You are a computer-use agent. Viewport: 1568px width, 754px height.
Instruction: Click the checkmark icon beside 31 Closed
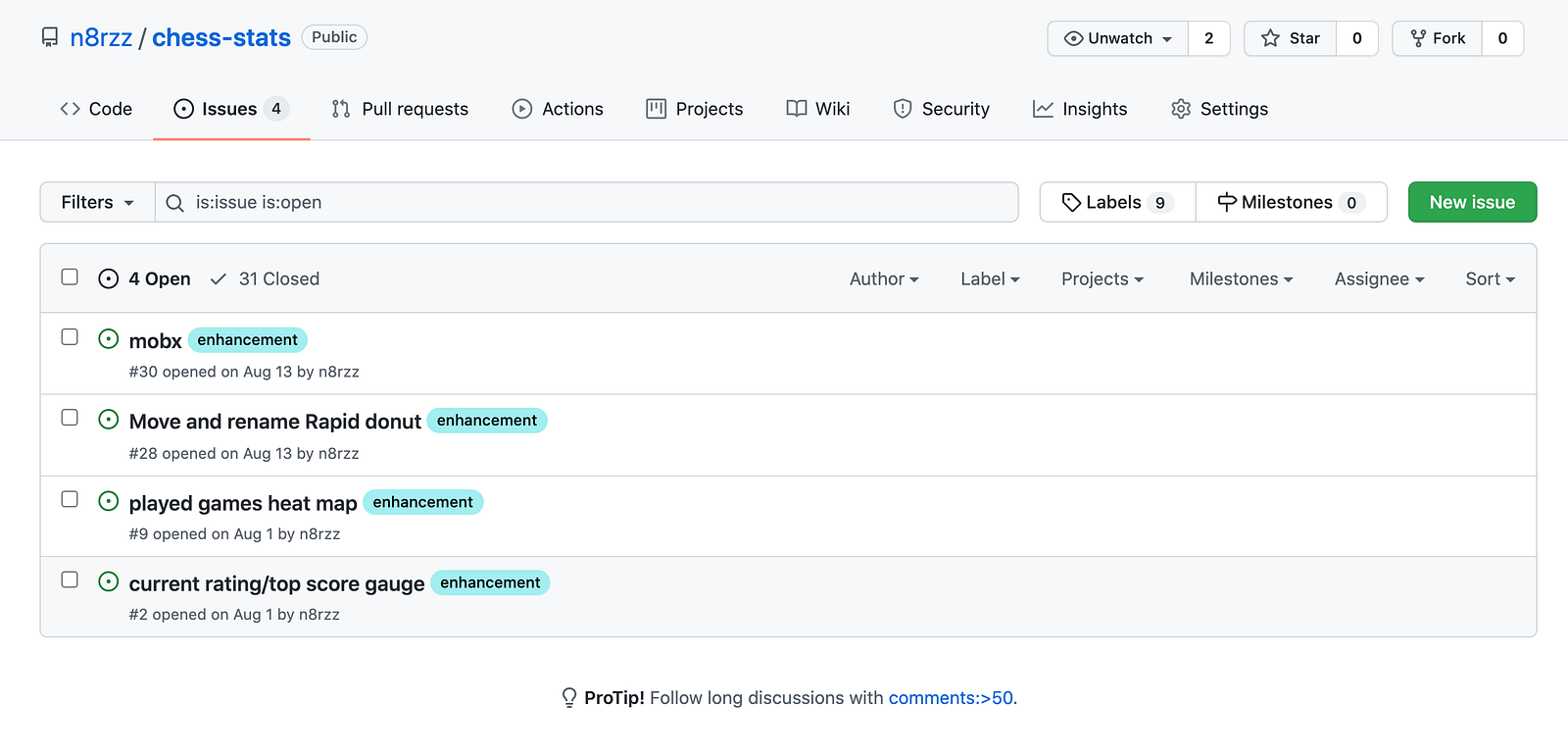pos(219,279)
